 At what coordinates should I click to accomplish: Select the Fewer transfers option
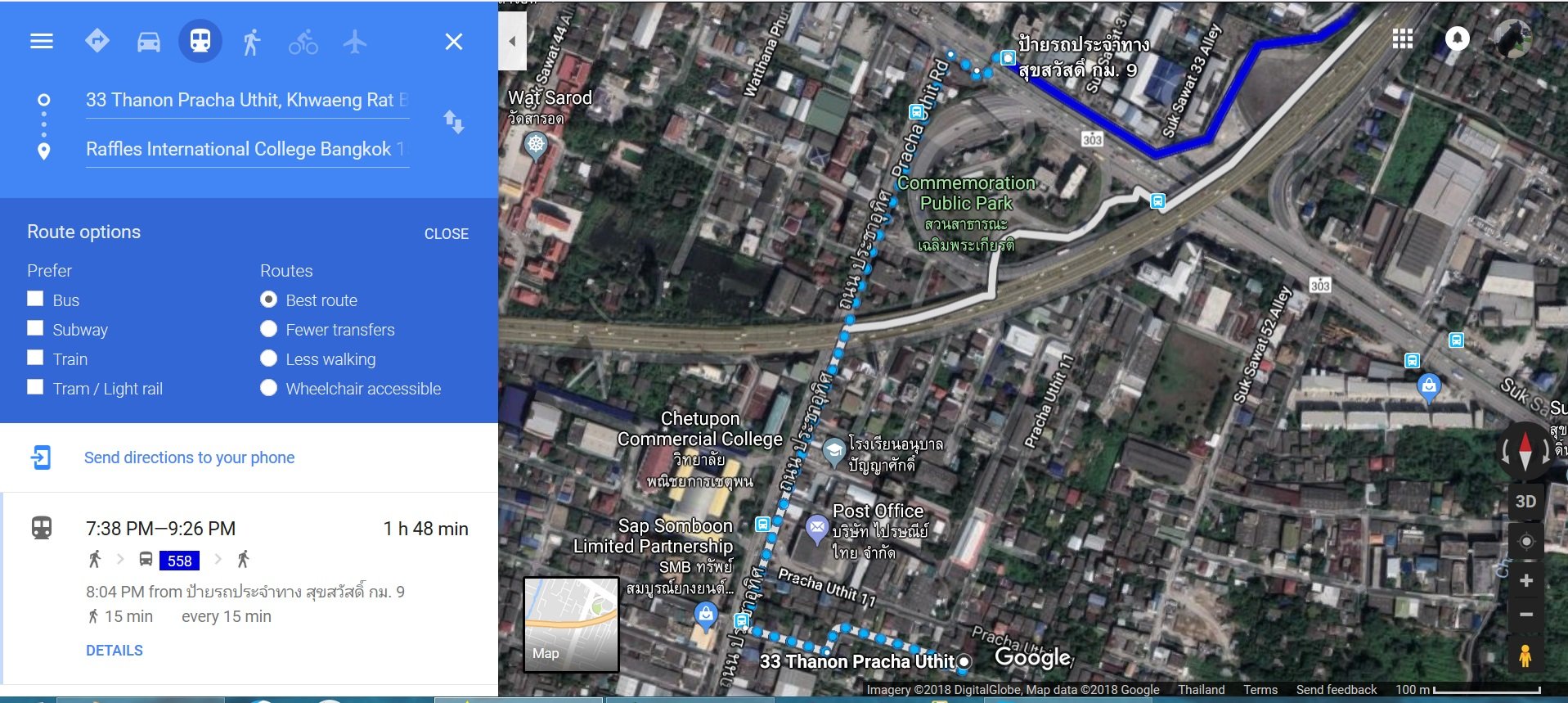(x=268, y=329)
